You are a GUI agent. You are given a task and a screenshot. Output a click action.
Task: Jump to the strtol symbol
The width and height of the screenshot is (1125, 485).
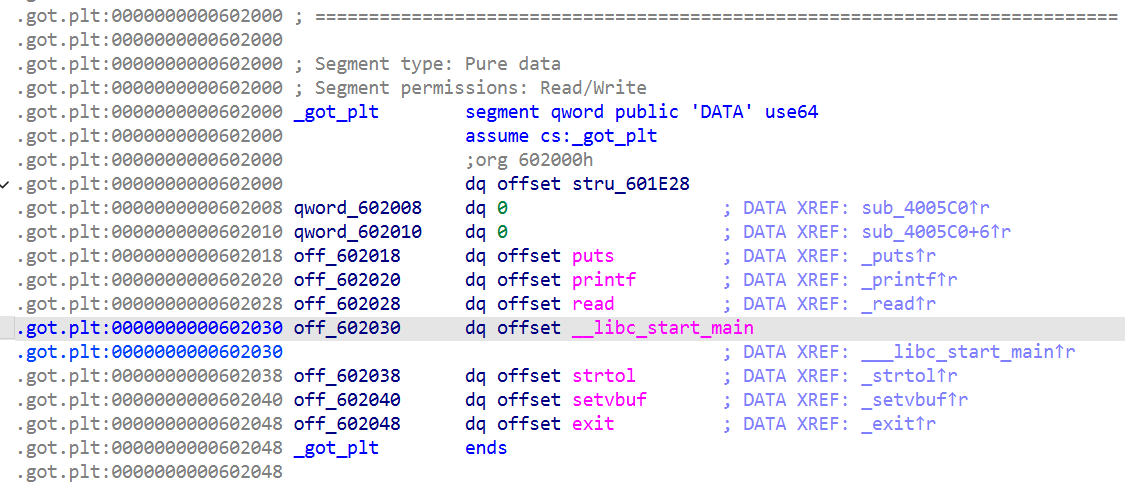[x=604, y=376]
